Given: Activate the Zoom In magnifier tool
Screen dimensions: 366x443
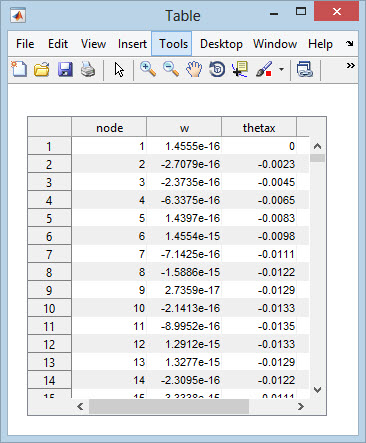Looking at the screenshot, I should point(148,69).
